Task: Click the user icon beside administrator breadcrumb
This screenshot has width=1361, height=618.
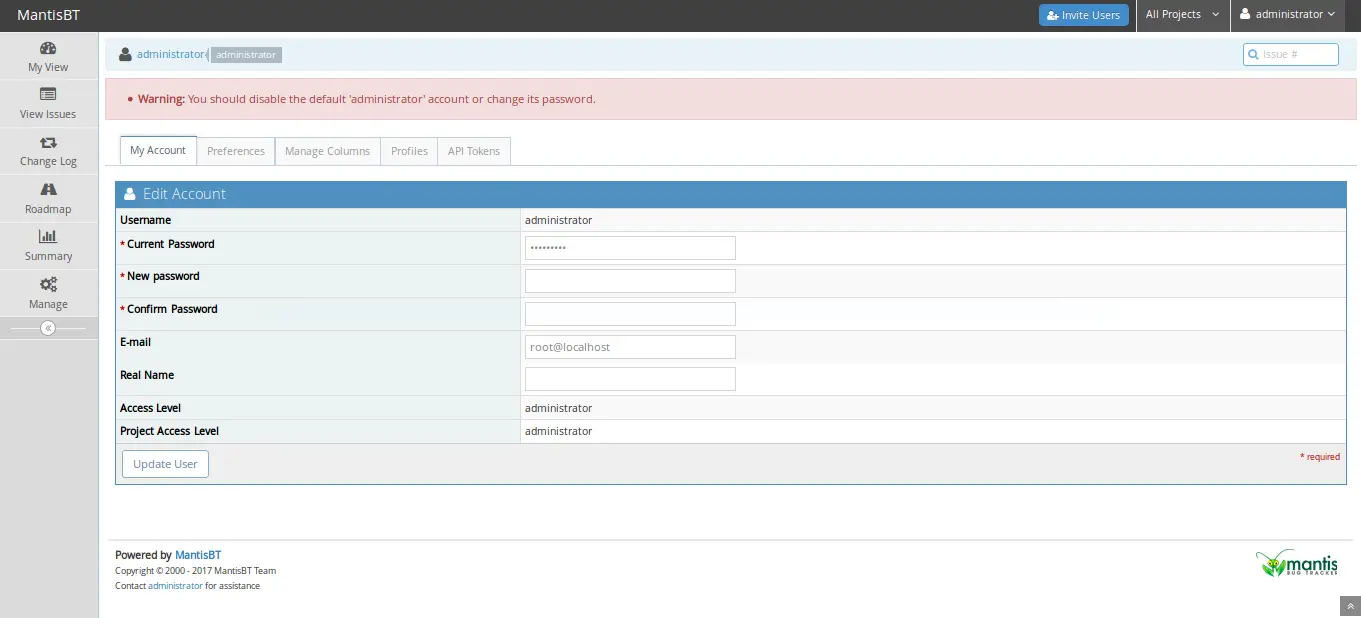Action: click(125, 54)
